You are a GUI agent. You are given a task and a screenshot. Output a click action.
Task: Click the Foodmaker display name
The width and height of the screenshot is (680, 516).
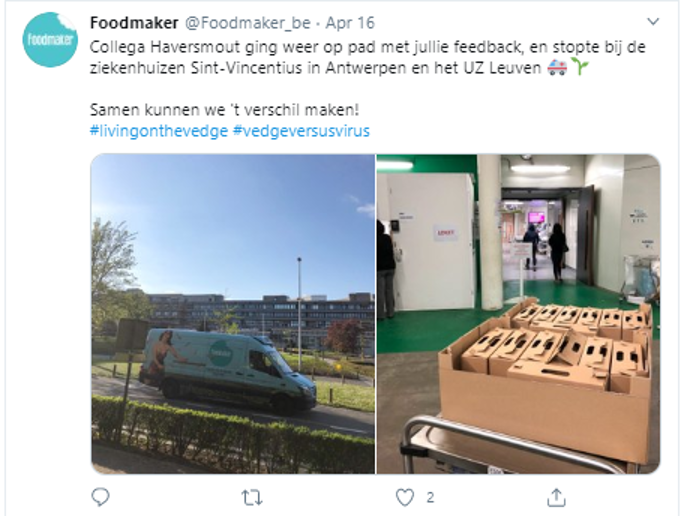click(134, 23)
